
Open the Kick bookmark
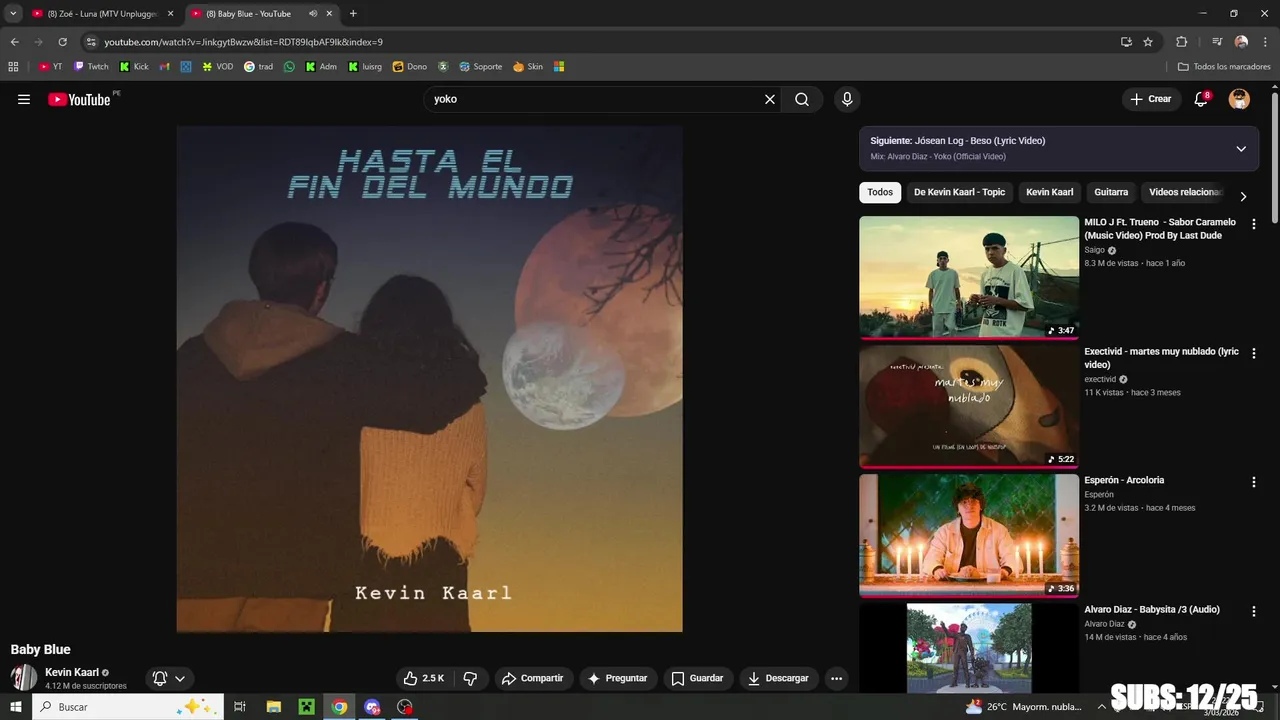(x=134, y=67)
